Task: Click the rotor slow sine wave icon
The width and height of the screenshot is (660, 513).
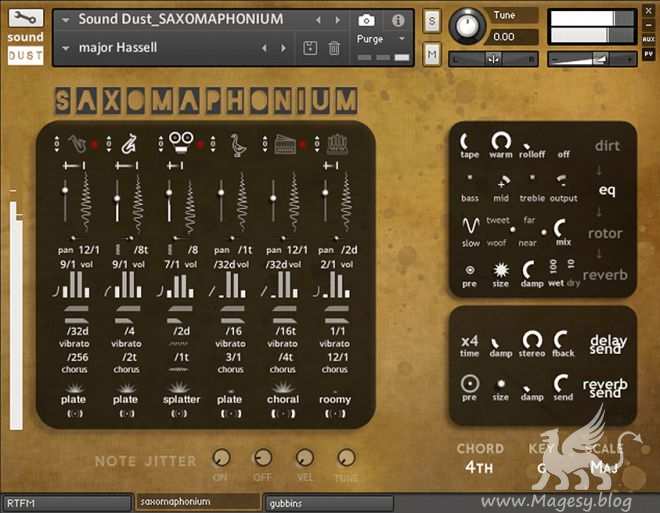Action: (x=471, y=226)
